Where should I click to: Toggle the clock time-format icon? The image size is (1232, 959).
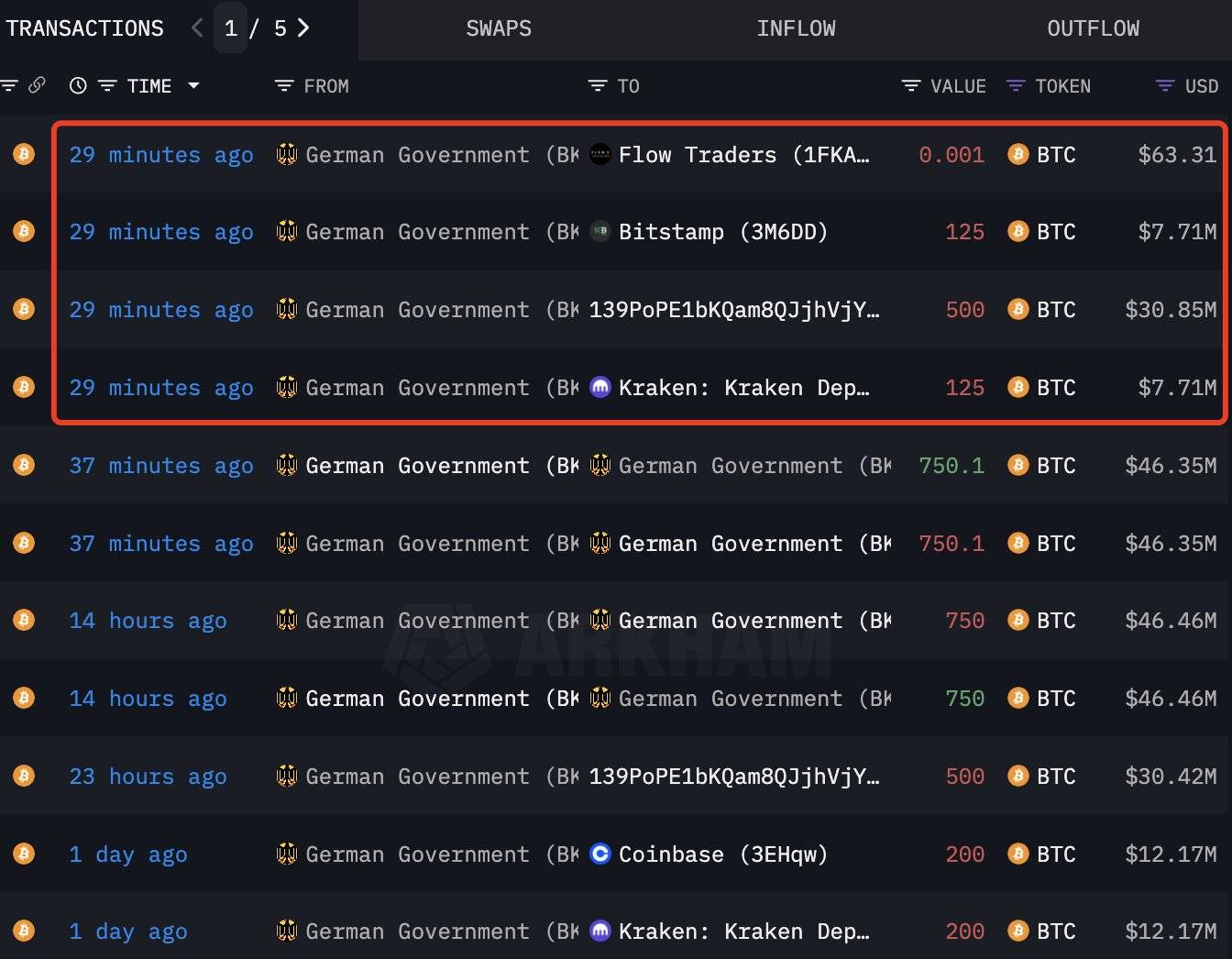(78, 85)
